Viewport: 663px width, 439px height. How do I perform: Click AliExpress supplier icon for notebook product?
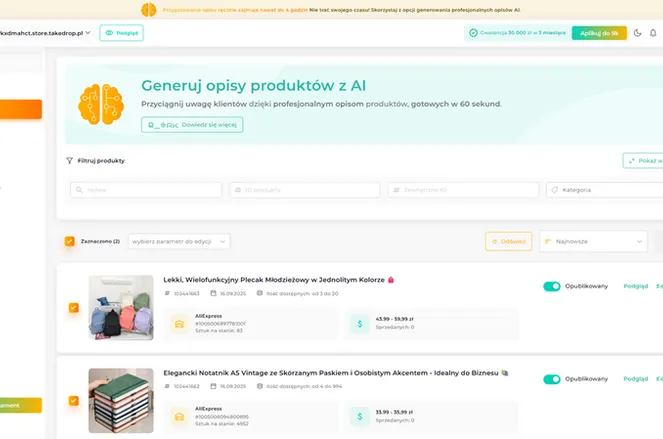[x=178, y=413]
